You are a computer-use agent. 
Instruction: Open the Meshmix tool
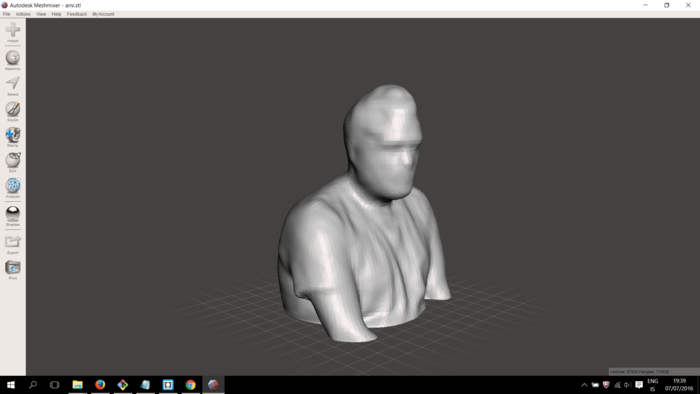(12, 58)
